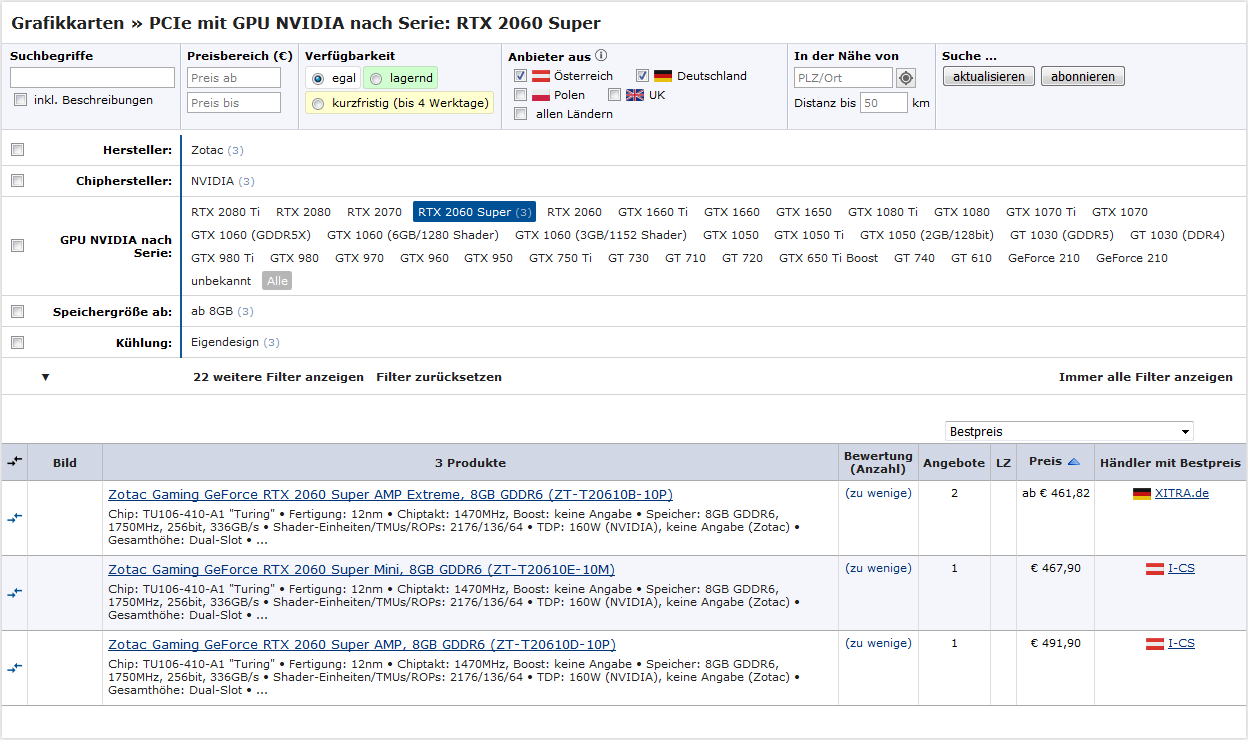Select the egal availability radio button

(318, 78)
